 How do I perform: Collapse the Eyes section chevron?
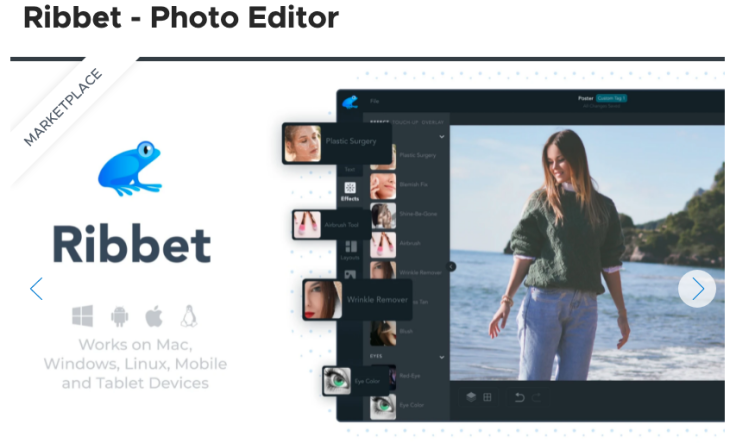[x=442, y=357]
